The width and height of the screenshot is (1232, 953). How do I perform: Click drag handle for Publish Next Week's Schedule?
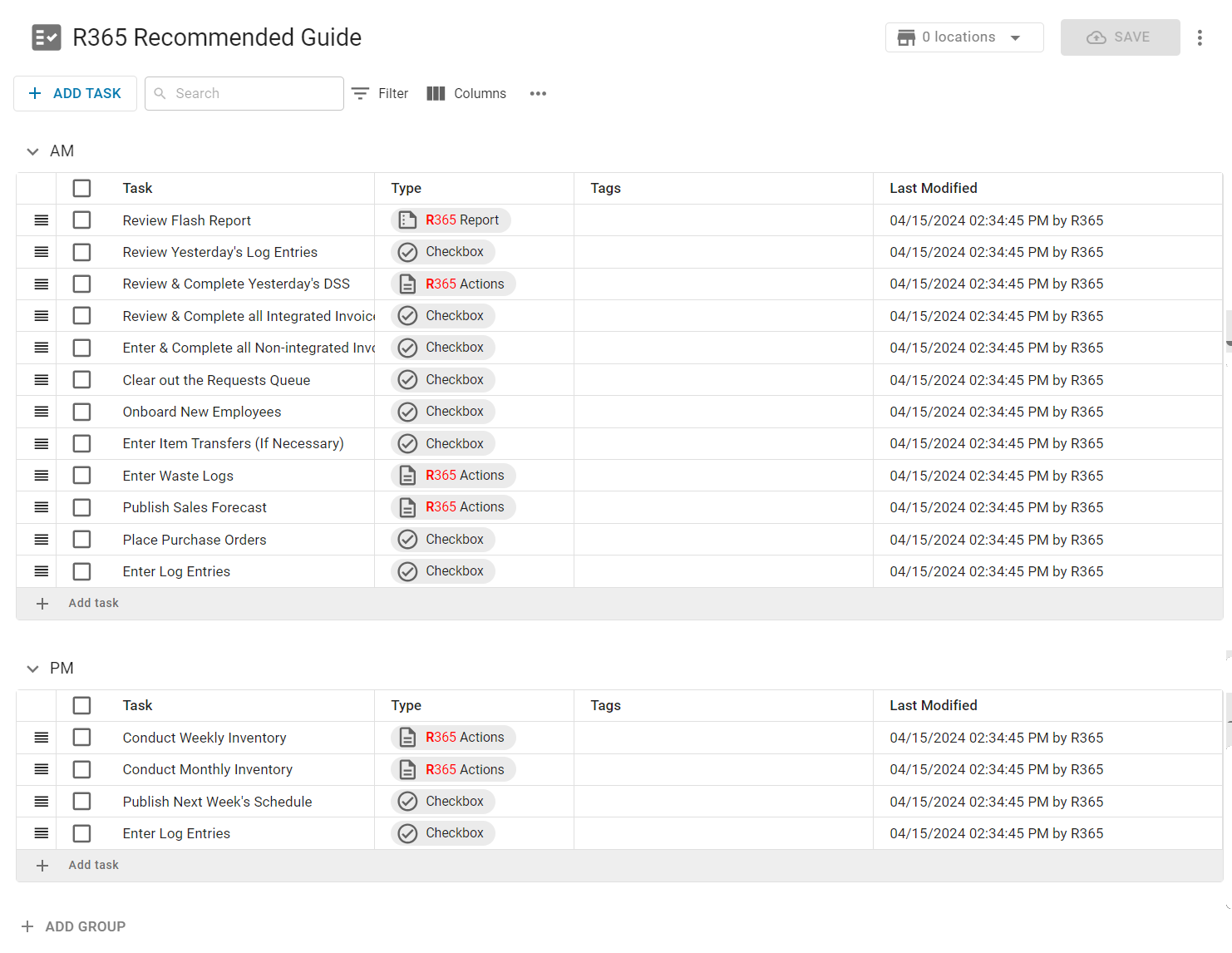pos(42,802)
